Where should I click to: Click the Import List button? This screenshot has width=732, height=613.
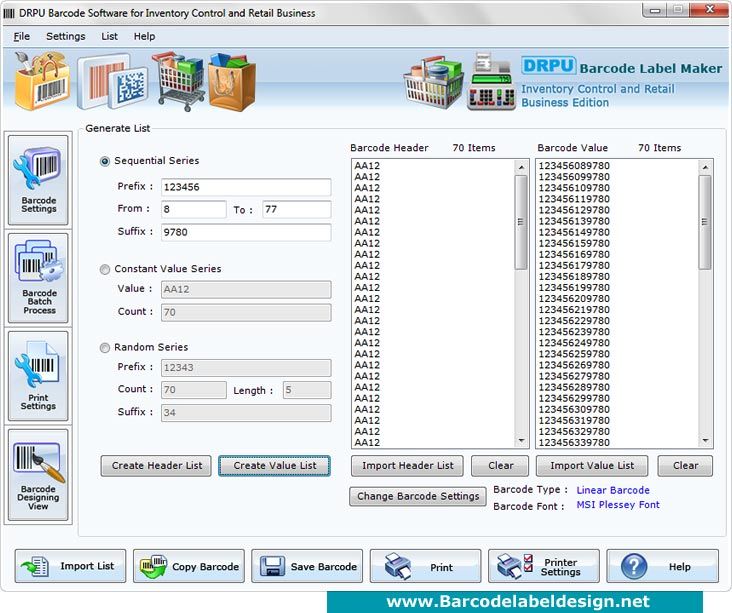70,566
